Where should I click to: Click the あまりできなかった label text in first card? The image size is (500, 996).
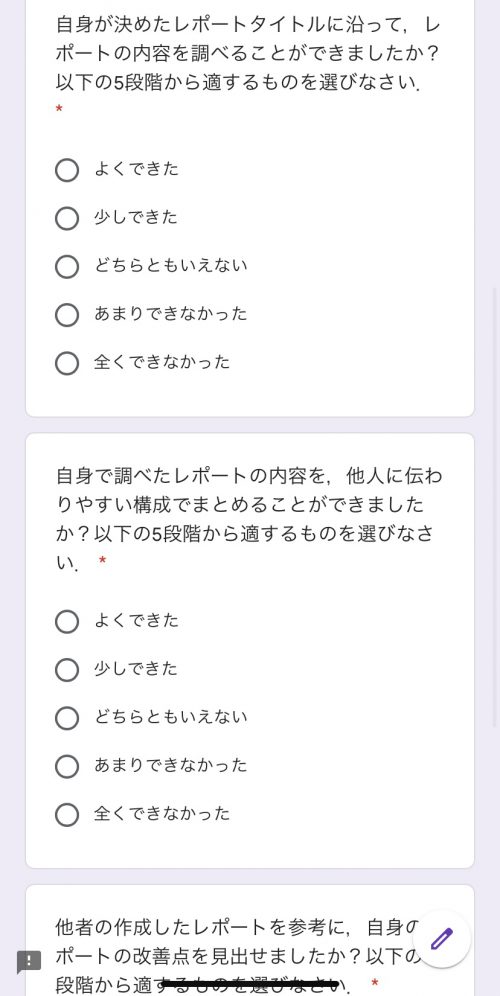coord(170,314)
